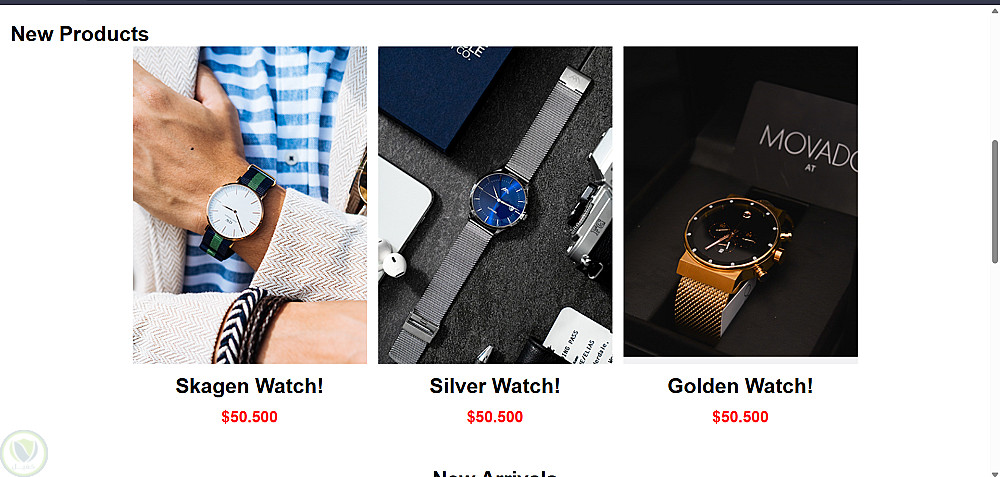The height and width of the screenshot is (477, 1000).
Task: Open the Silver Watch product photo
Action: click(x=495, y=205)
